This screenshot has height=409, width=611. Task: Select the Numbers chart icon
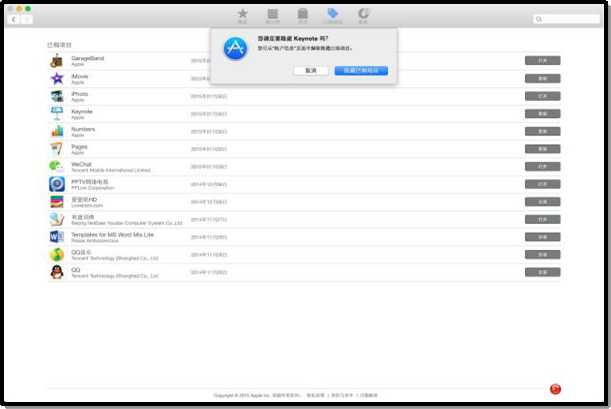click(x=57, y=131)
